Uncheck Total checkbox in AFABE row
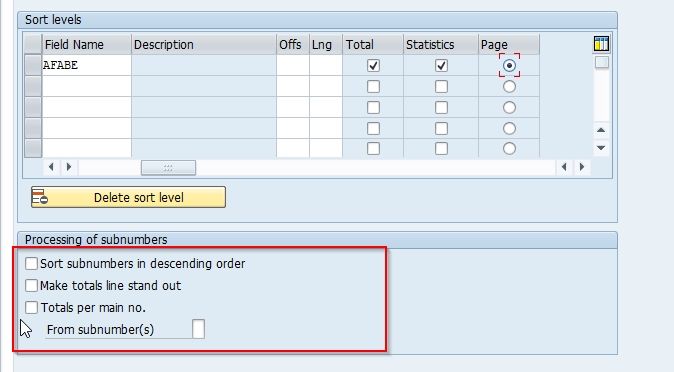The height and width of the screenshot is (372, 674). coord(373,65)
